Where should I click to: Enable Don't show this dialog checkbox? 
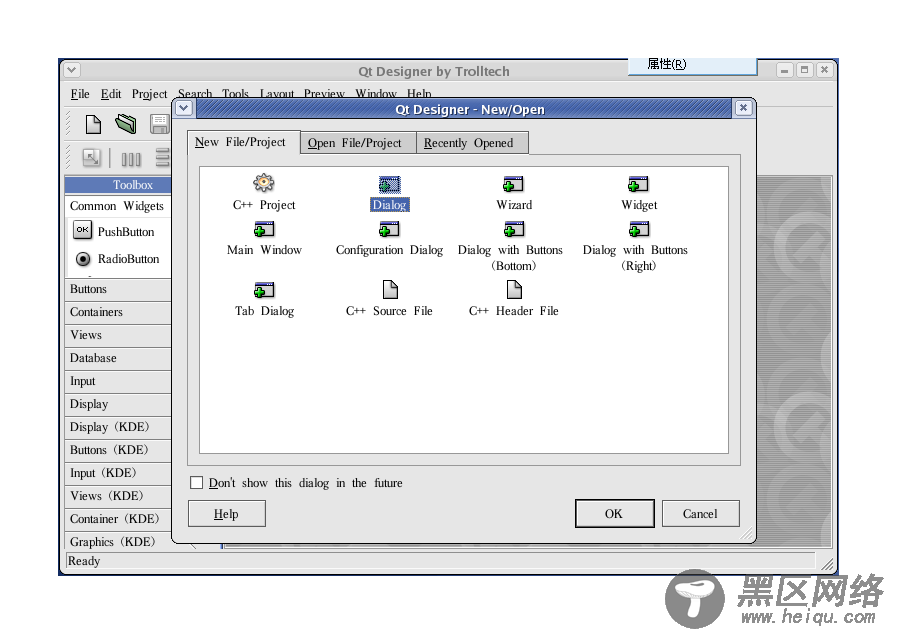coord(196,482)
